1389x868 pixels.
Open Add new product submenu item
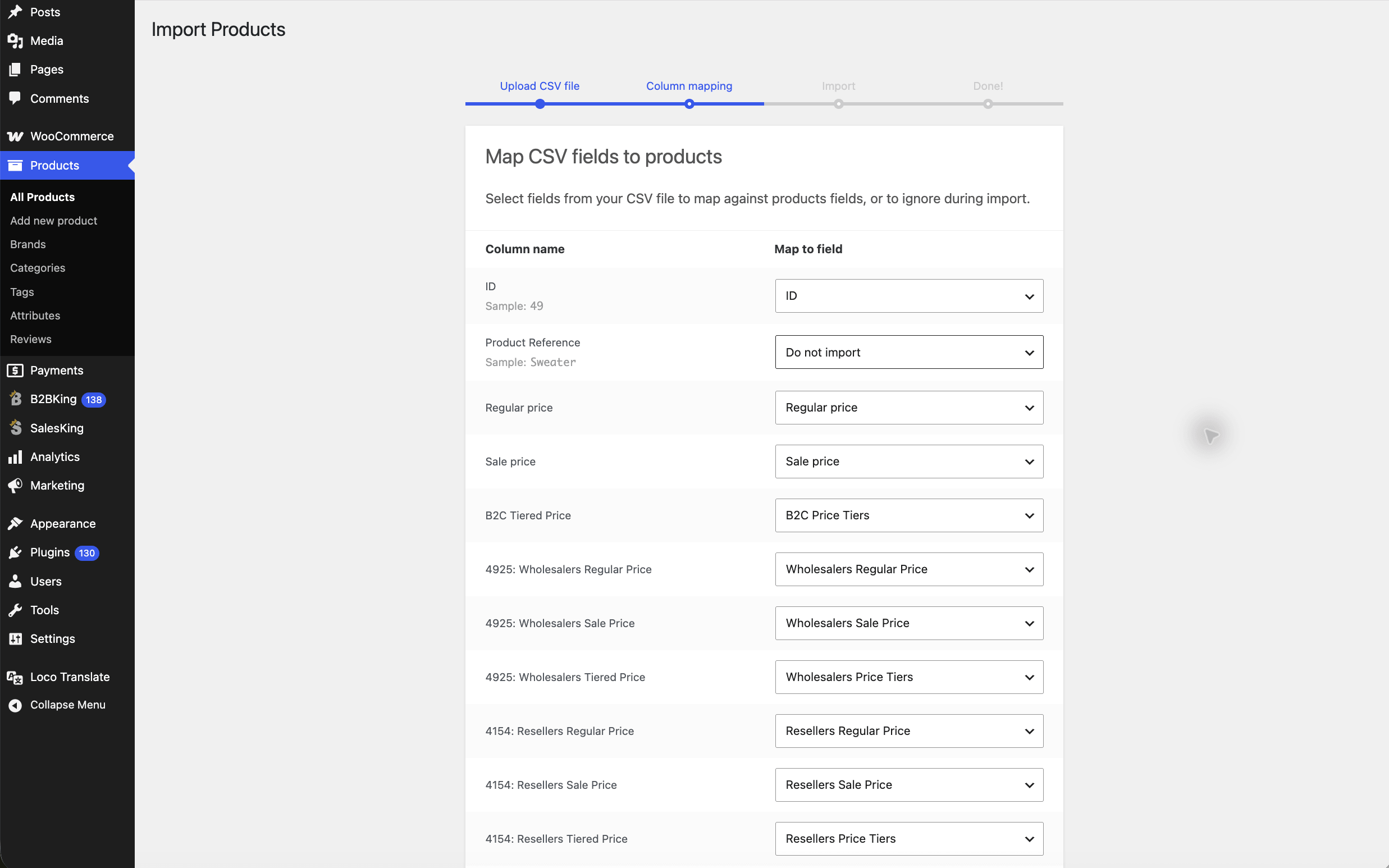coord(53,221)
